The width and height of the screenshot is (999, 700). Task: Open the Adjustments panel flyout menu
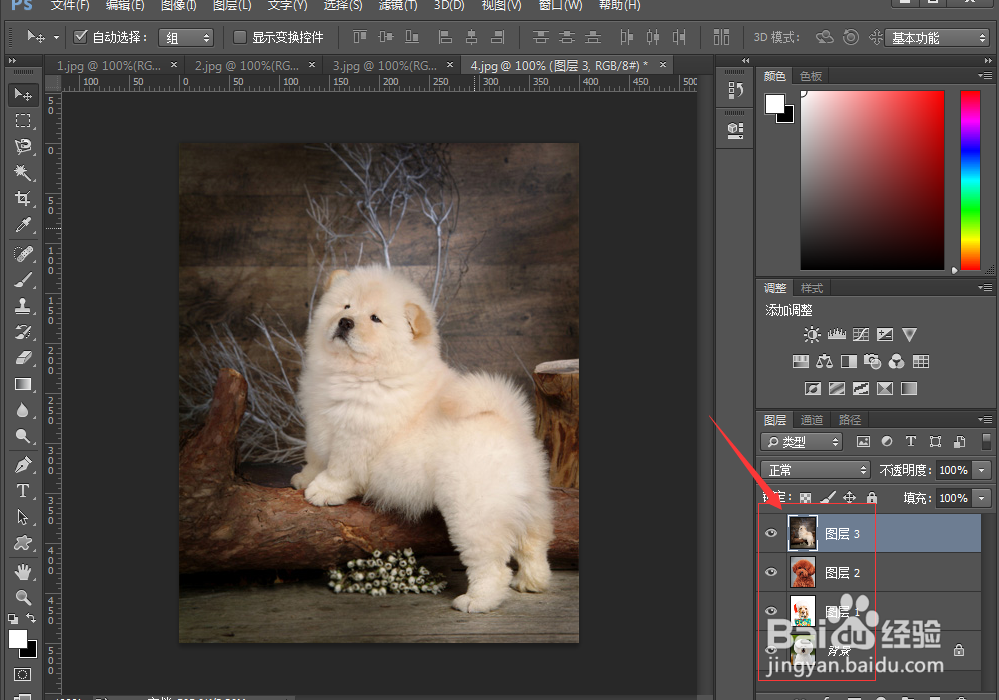tap(985, 288)
